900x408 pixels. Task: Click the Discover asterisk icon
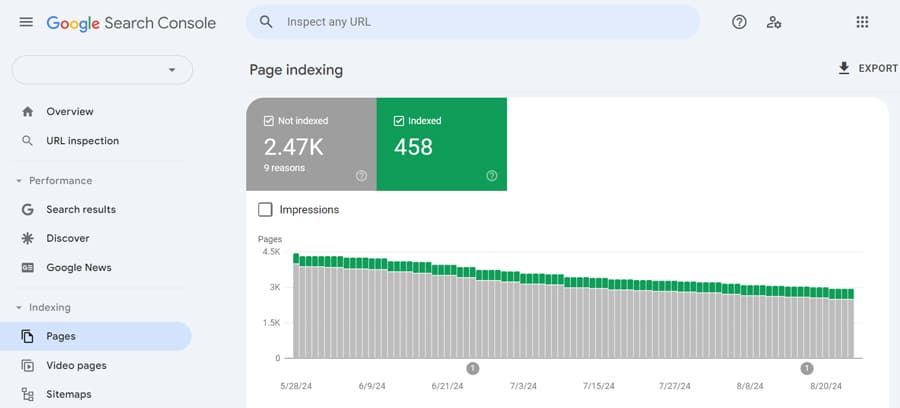pos(27,238)
